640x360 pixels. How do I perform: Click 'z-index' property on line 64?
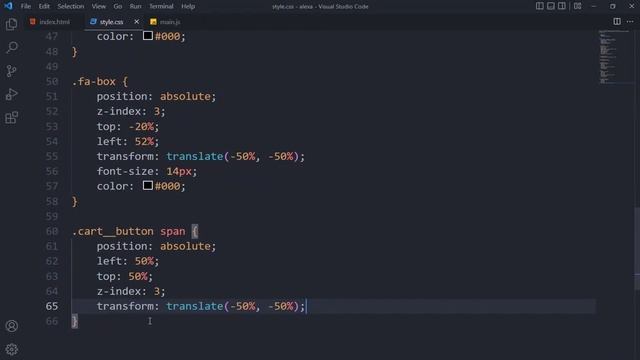click(x=119, y=291)
